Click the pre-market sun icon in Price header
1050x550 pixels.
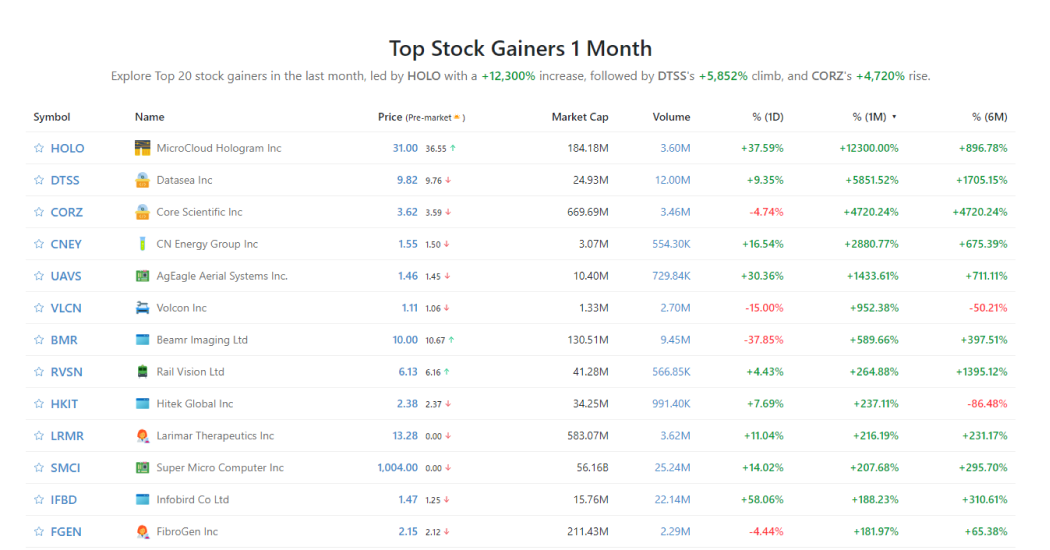click(457, 117)
